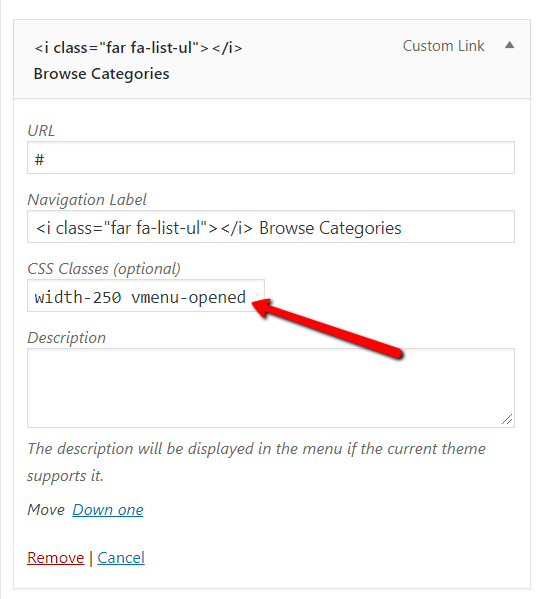
Task: Click the CSS Classes (optional) label
Action: [104, 269]
